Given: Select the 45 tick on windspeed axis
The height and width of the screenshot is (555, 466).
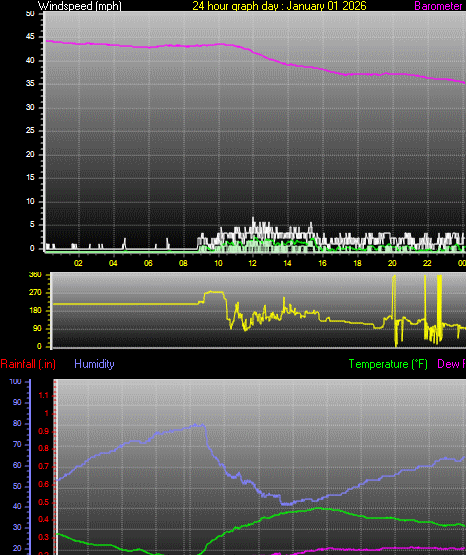Looking at the screenshot, I should tap(30, 36).
